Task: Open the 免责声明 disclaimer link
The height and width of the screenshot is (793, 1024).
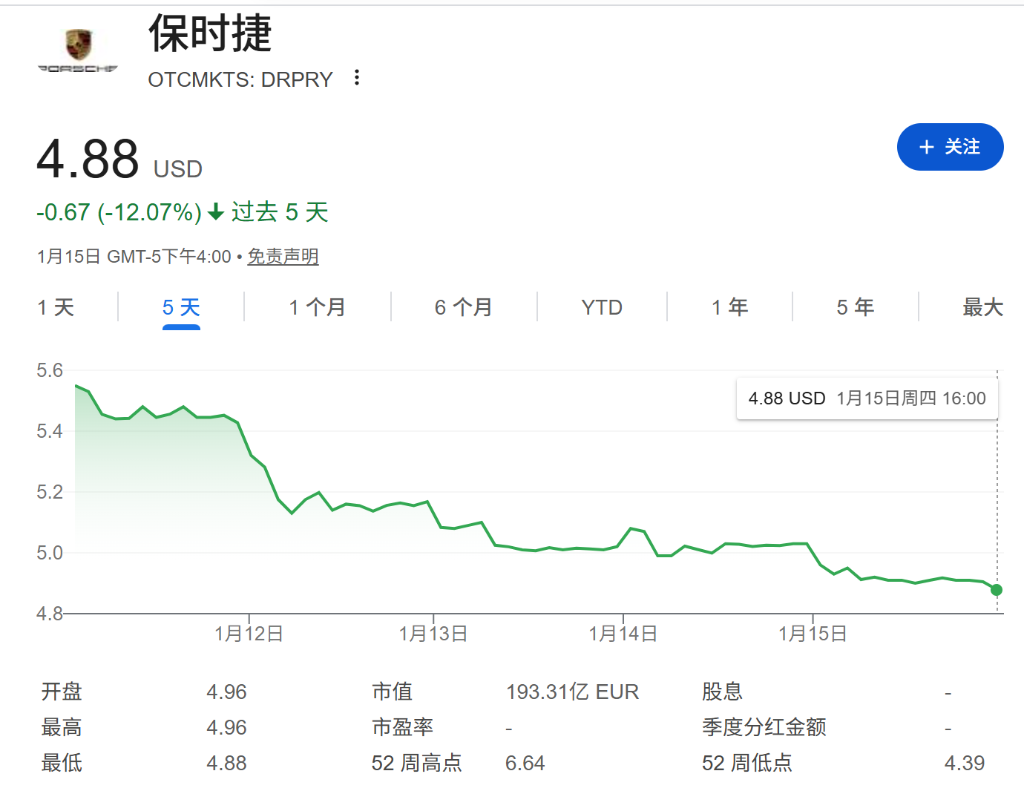Action: (x=283, y=257)
